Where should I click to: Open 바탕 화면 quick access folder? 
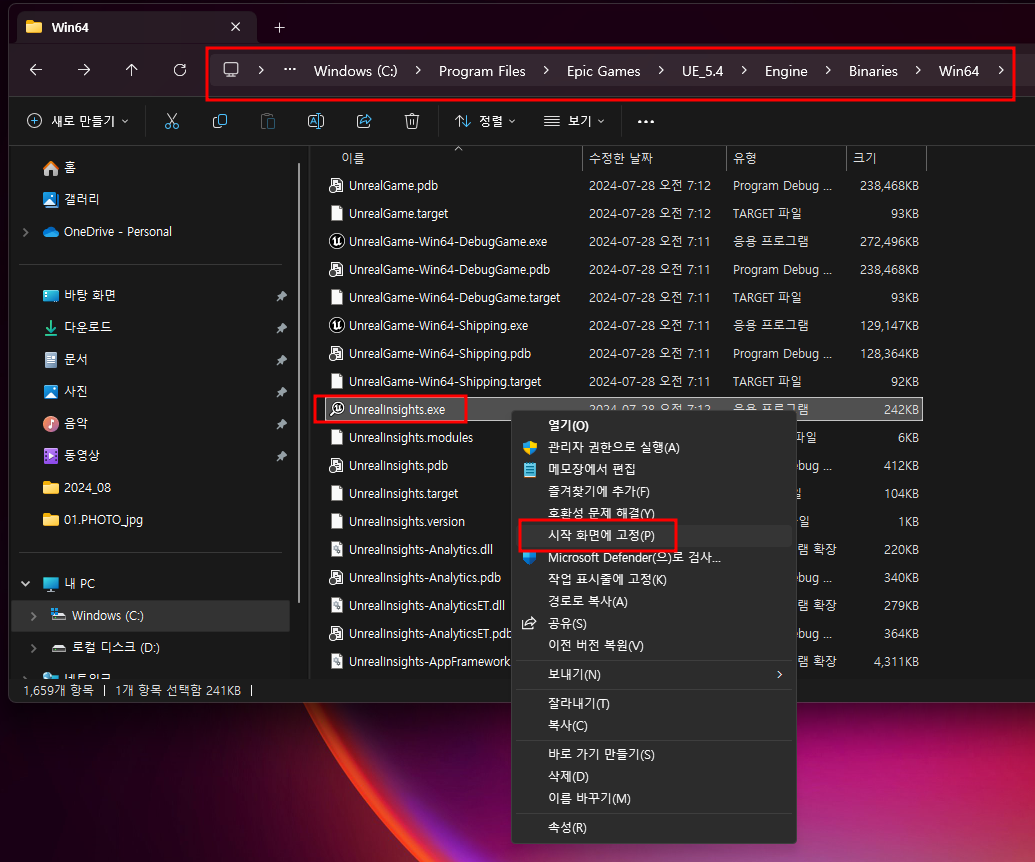[79, 295]
